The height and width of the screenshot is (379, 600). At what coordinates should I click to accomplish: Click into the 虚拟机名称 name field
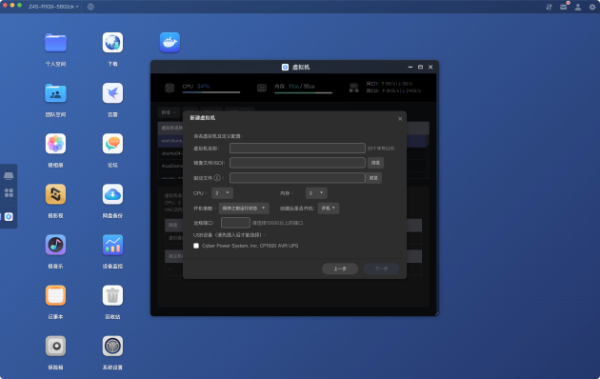click(297, 148)
